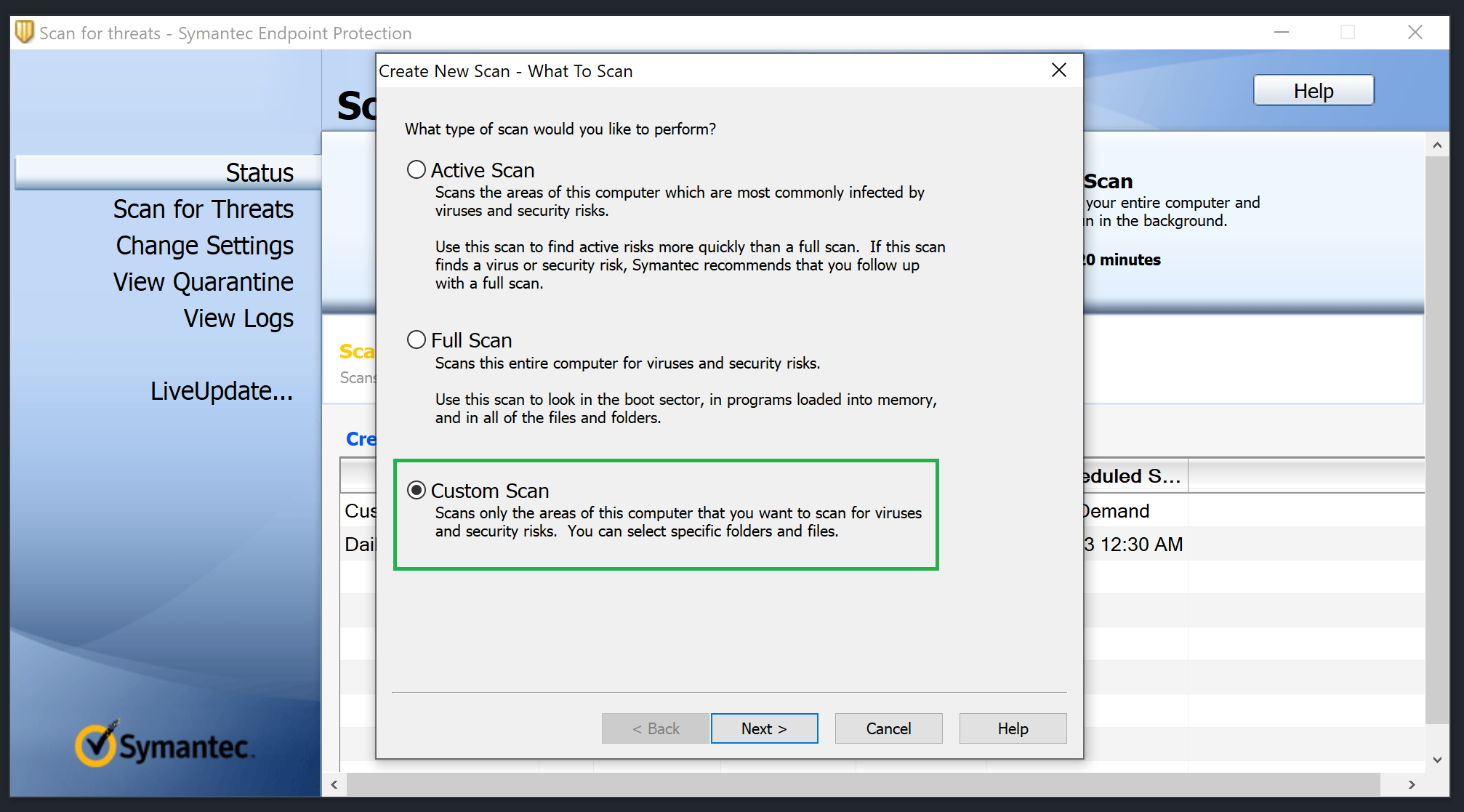Open Scan for Threats from sidebar
1464x812 pixels.
tap(204, 209)
